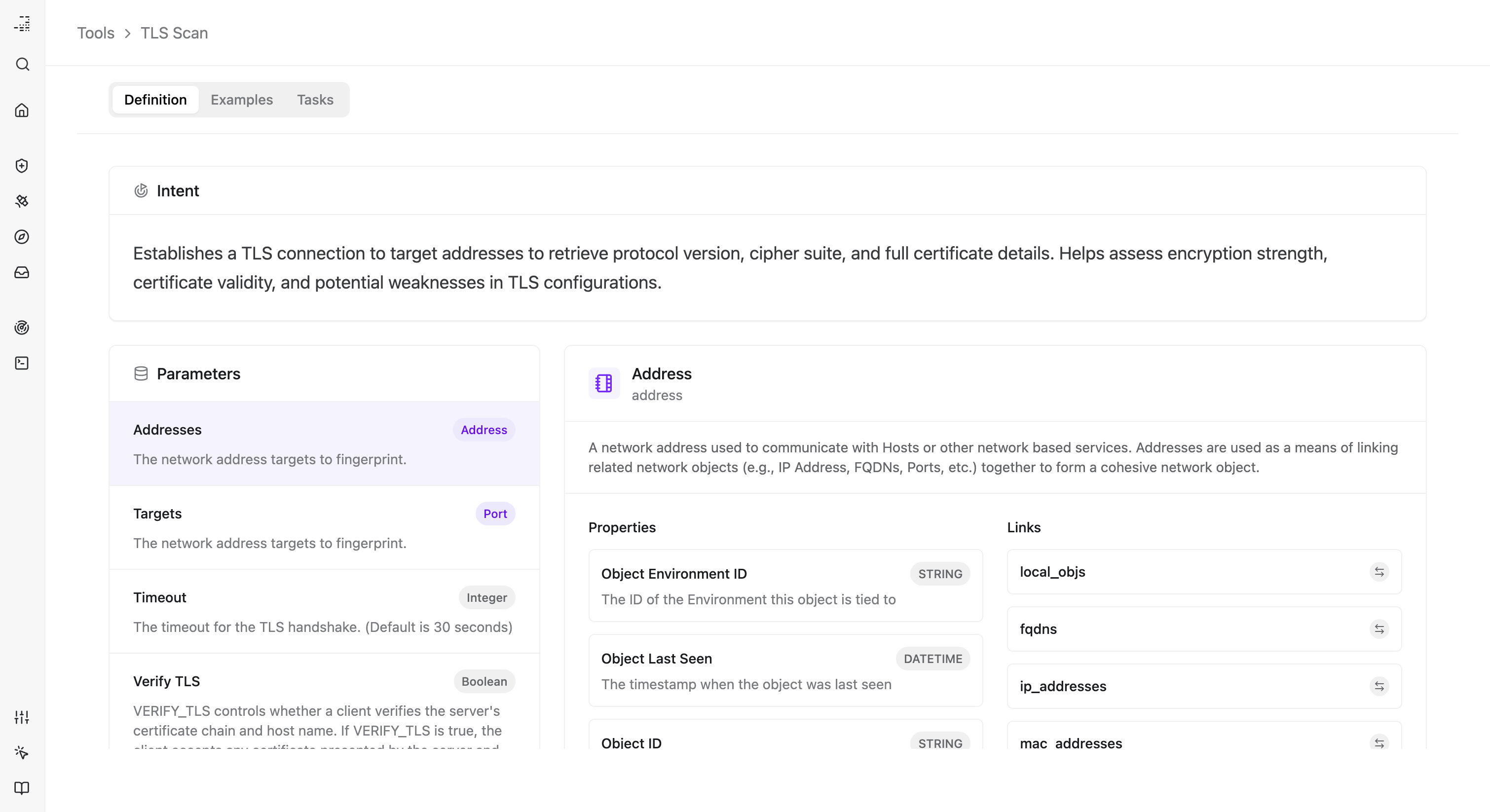
Task: Select the Definition tab
Action: [155, 100]
